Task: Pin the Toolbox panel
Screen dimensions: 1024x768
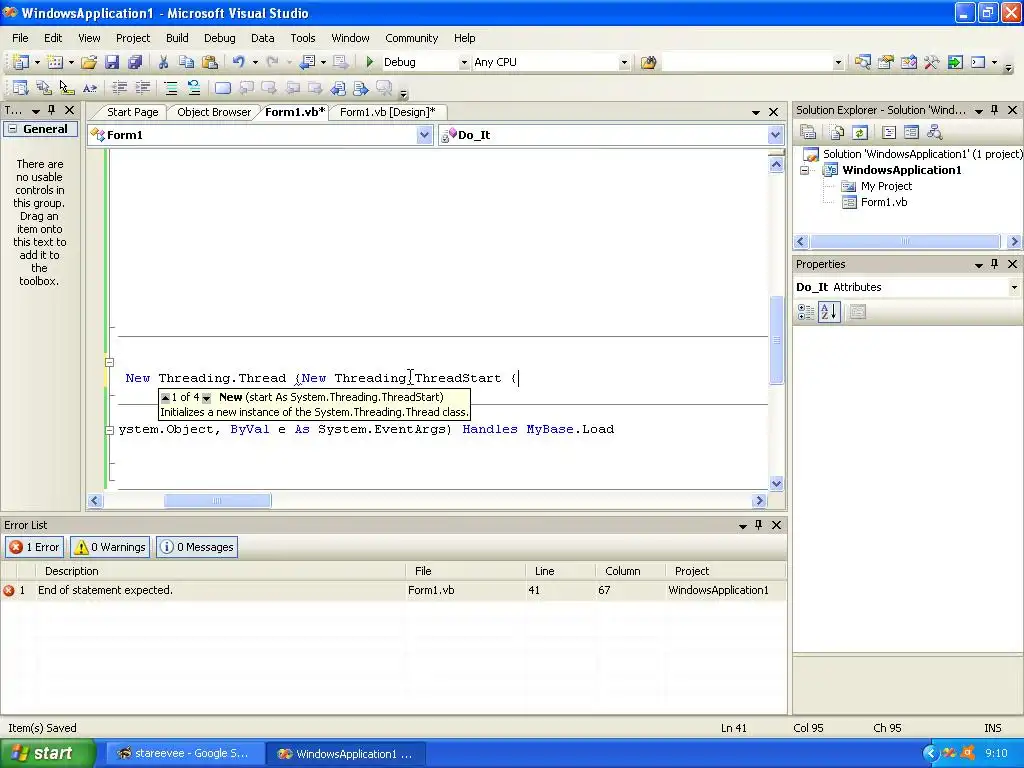Action: (52, 110)
